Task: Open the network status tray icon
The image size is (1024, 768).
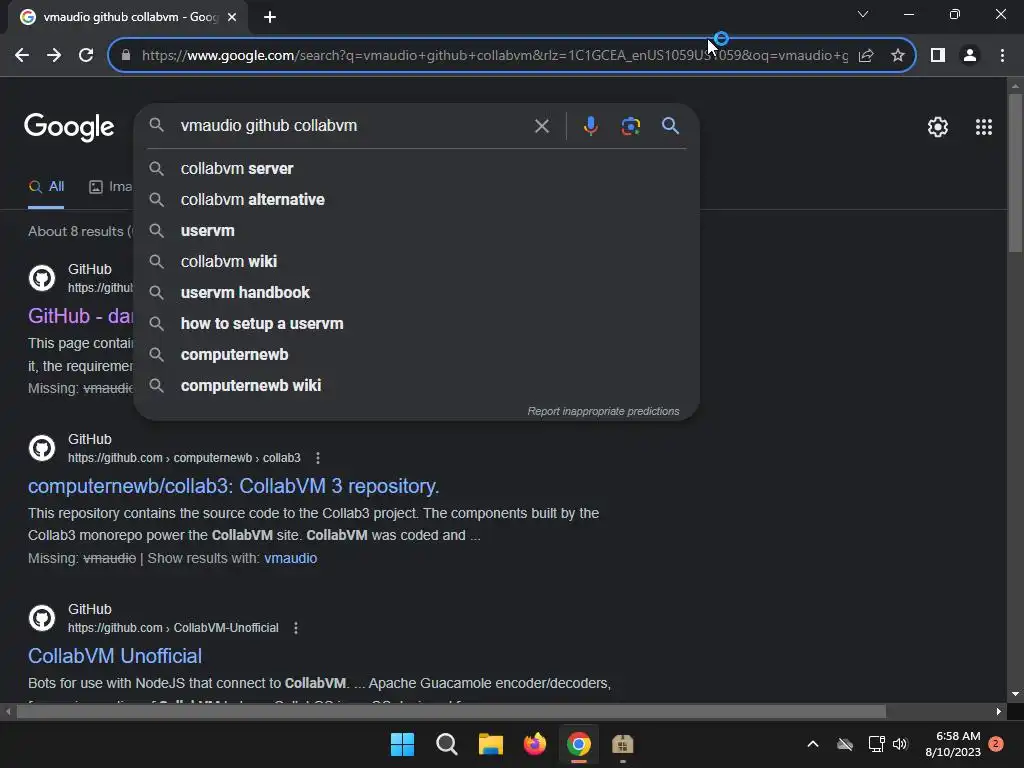Action: coord(876,744)
